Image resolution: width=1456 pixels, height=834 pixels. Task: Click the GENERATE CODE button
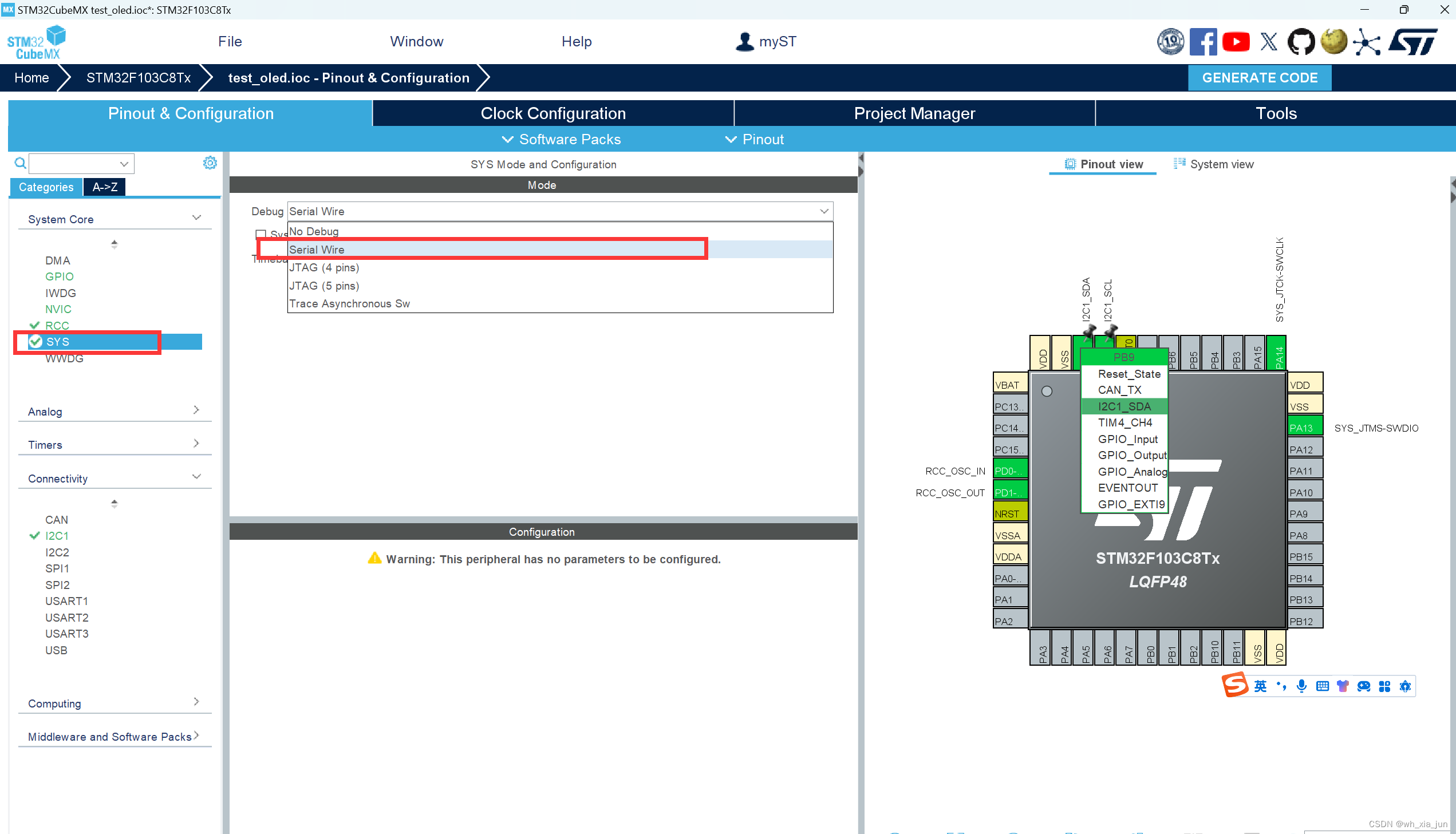(1259, 78)
